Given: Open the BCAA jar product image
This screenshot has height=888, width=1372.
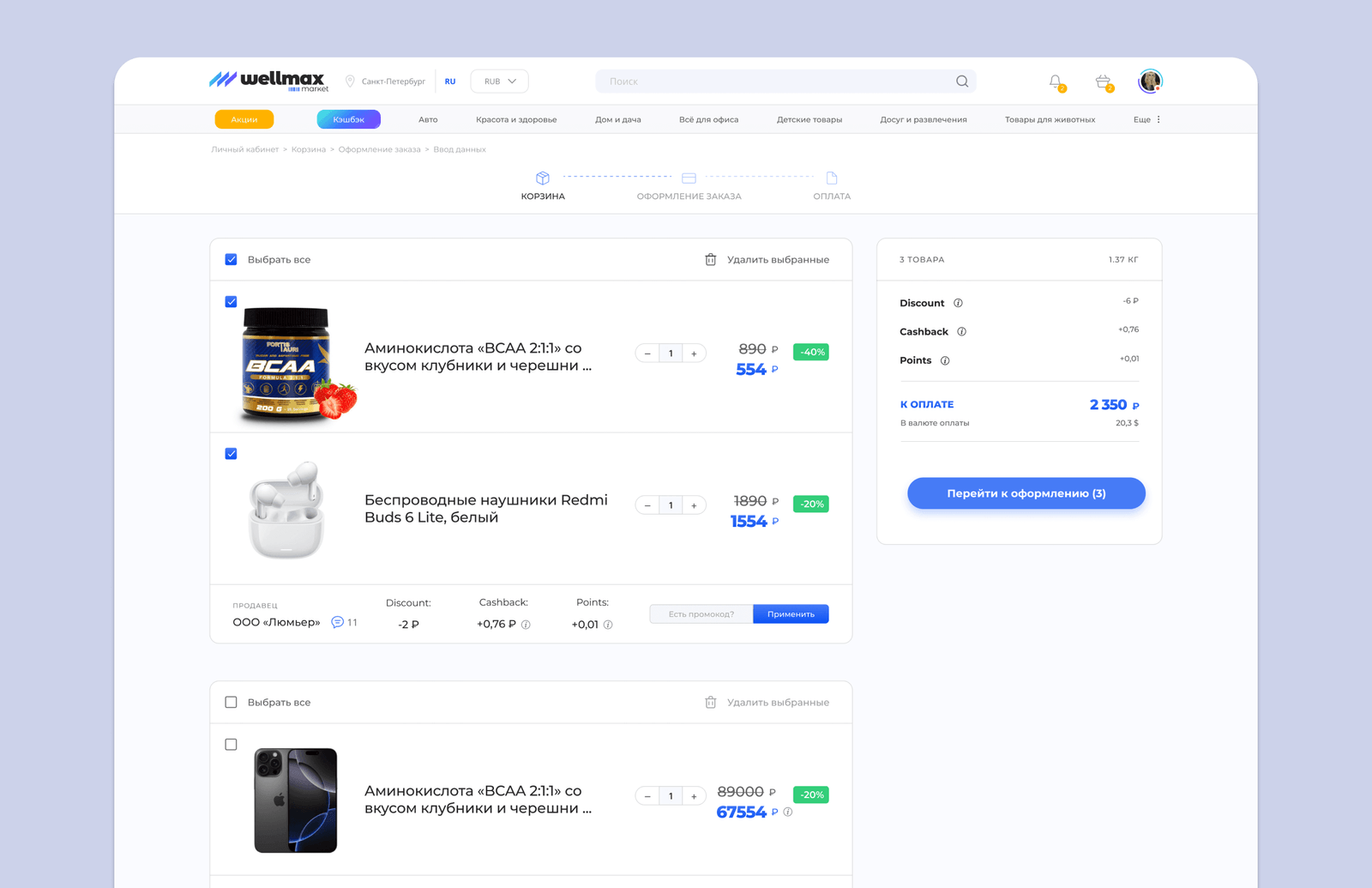Looking at the screenshot, I should pos(297,364).
